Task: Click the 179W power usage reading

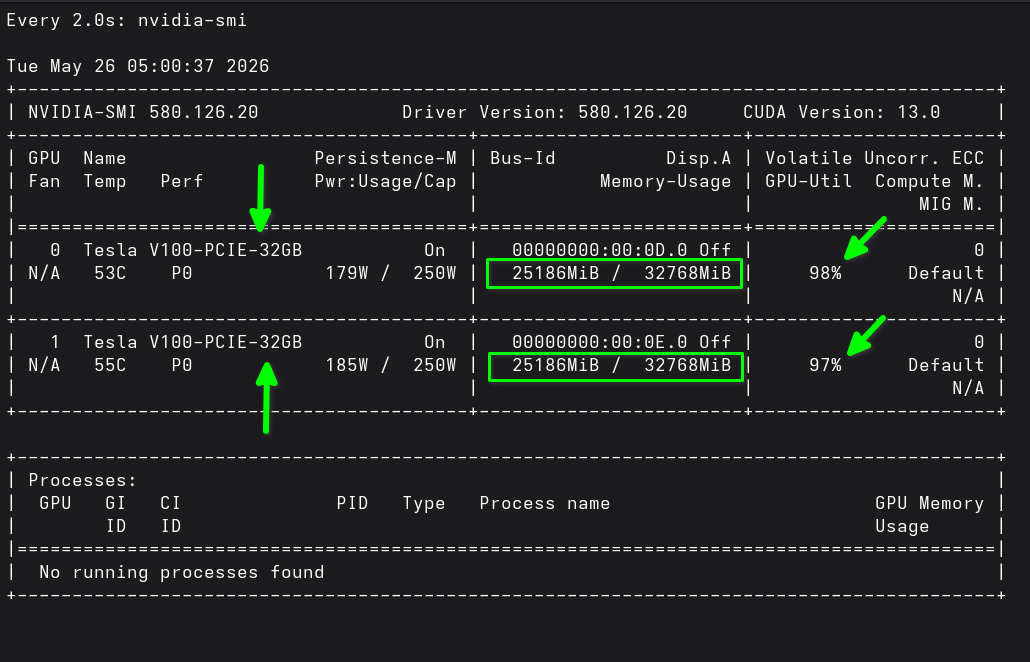Action: pos(347,273)
